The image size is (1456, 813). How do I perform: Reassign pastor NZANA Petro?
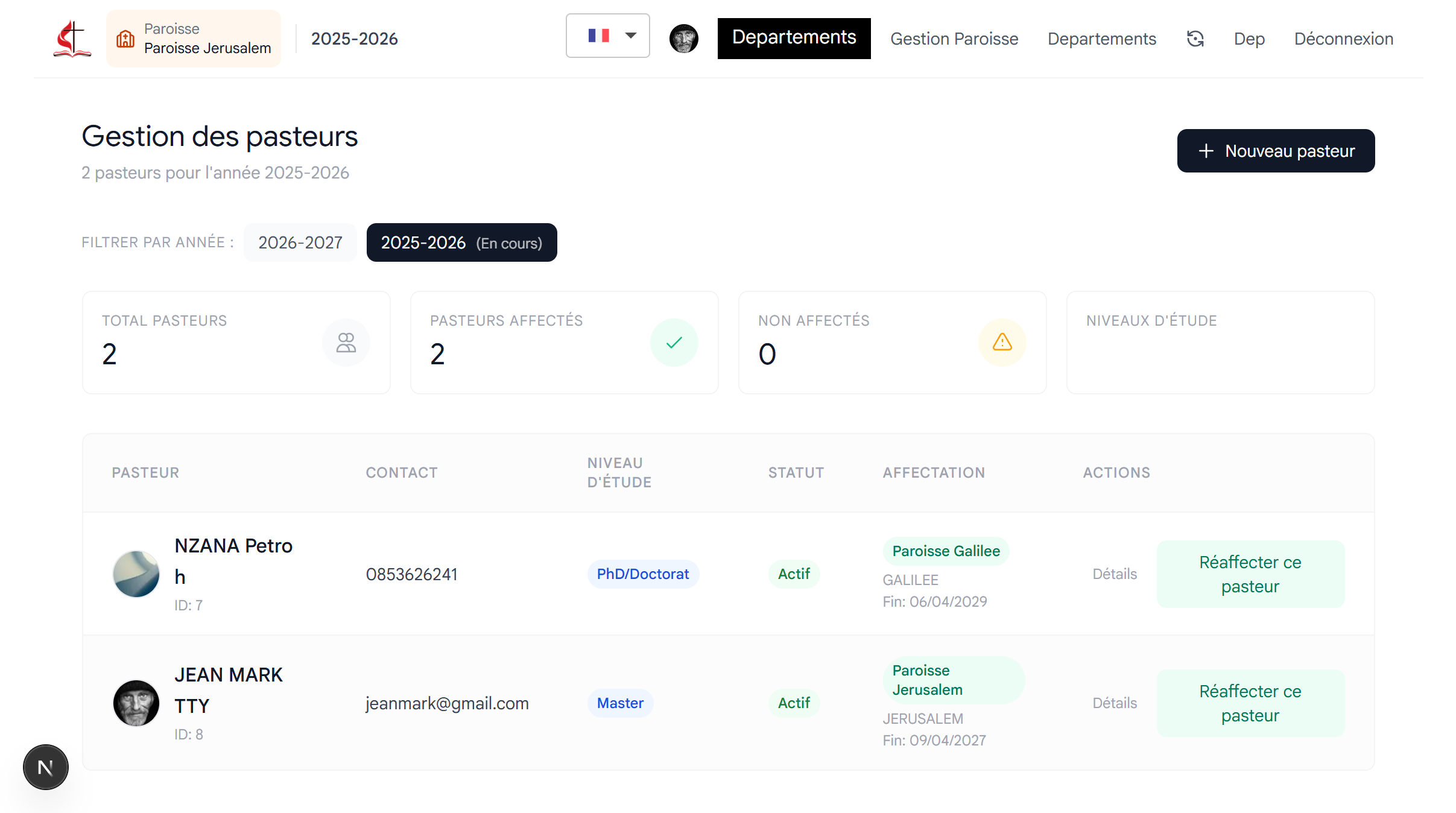1250,574
